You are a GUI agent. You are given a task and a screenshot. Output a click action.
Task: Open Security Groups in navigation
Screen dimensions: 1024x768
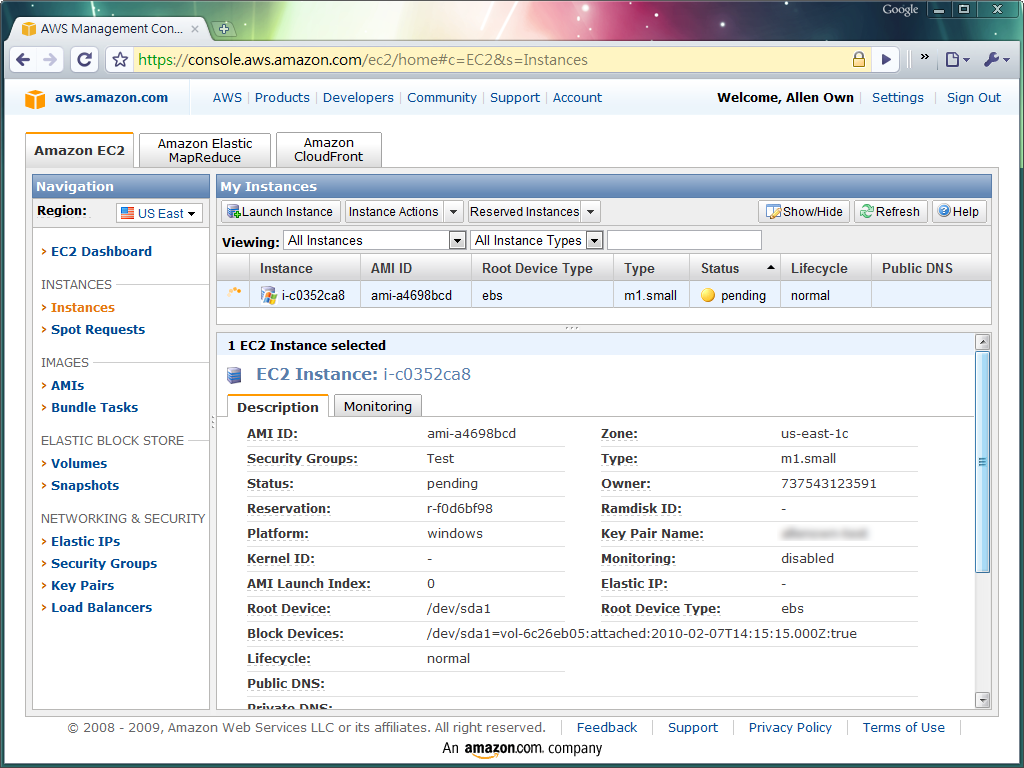pyautogui.click(x=104, y=564)
